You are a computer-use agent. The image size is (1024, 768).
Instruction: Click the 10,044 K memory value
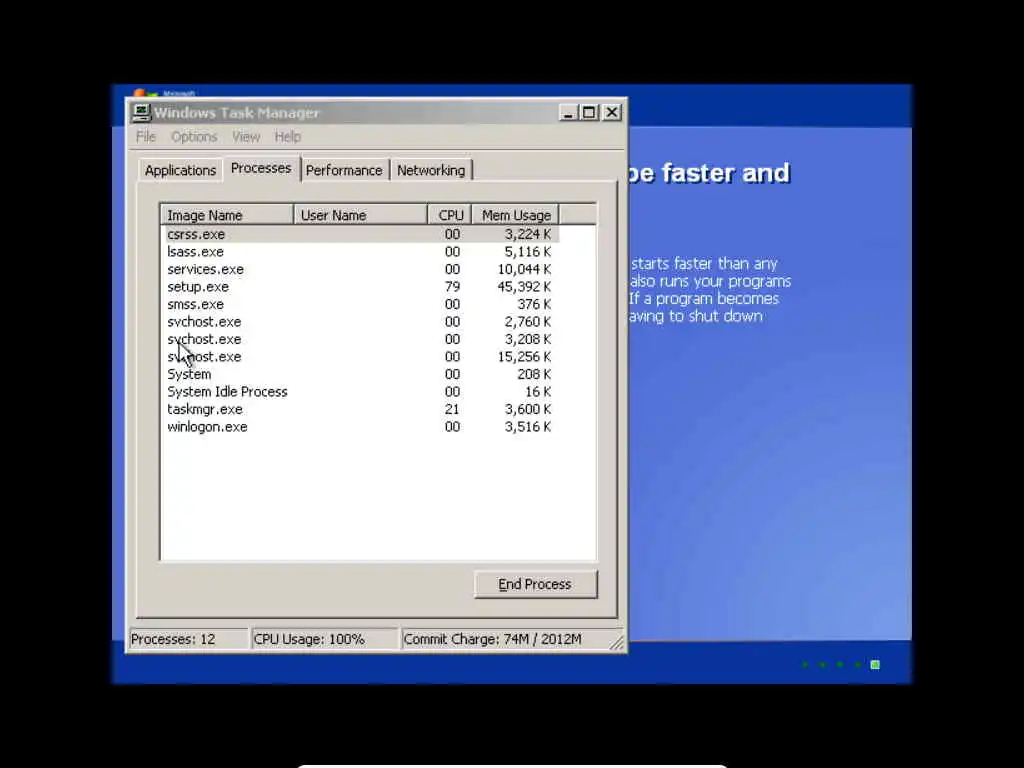coord(524,269)
